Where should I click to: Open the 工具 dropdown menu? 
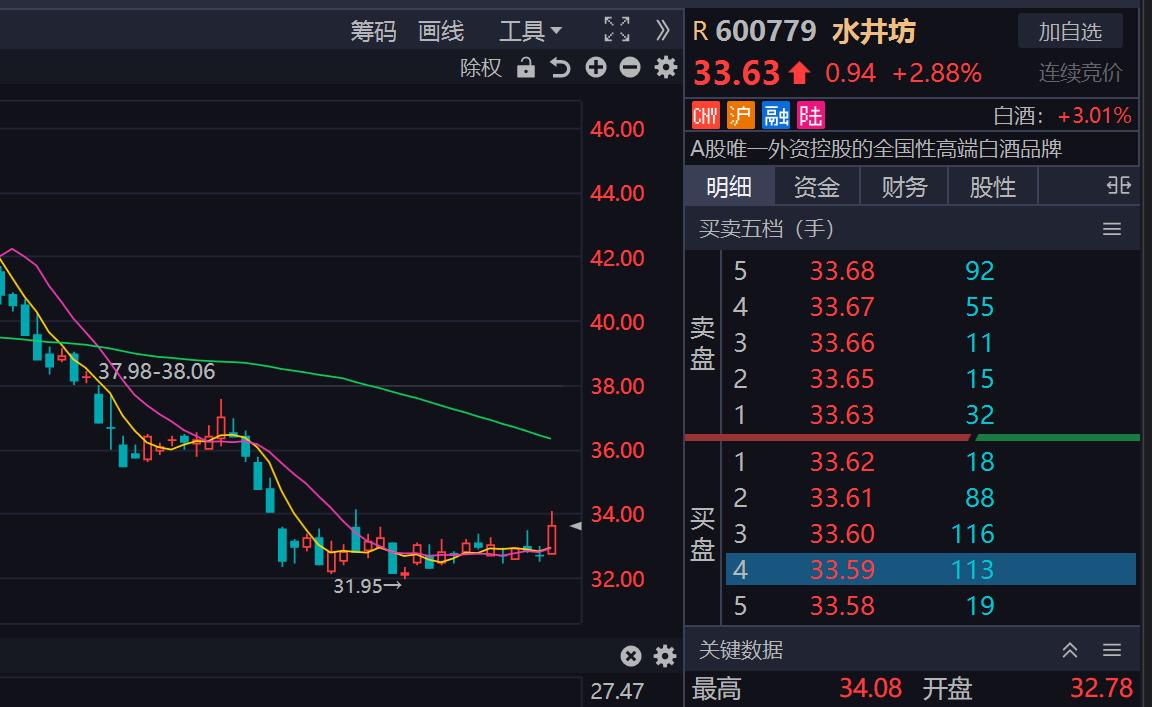530,31
